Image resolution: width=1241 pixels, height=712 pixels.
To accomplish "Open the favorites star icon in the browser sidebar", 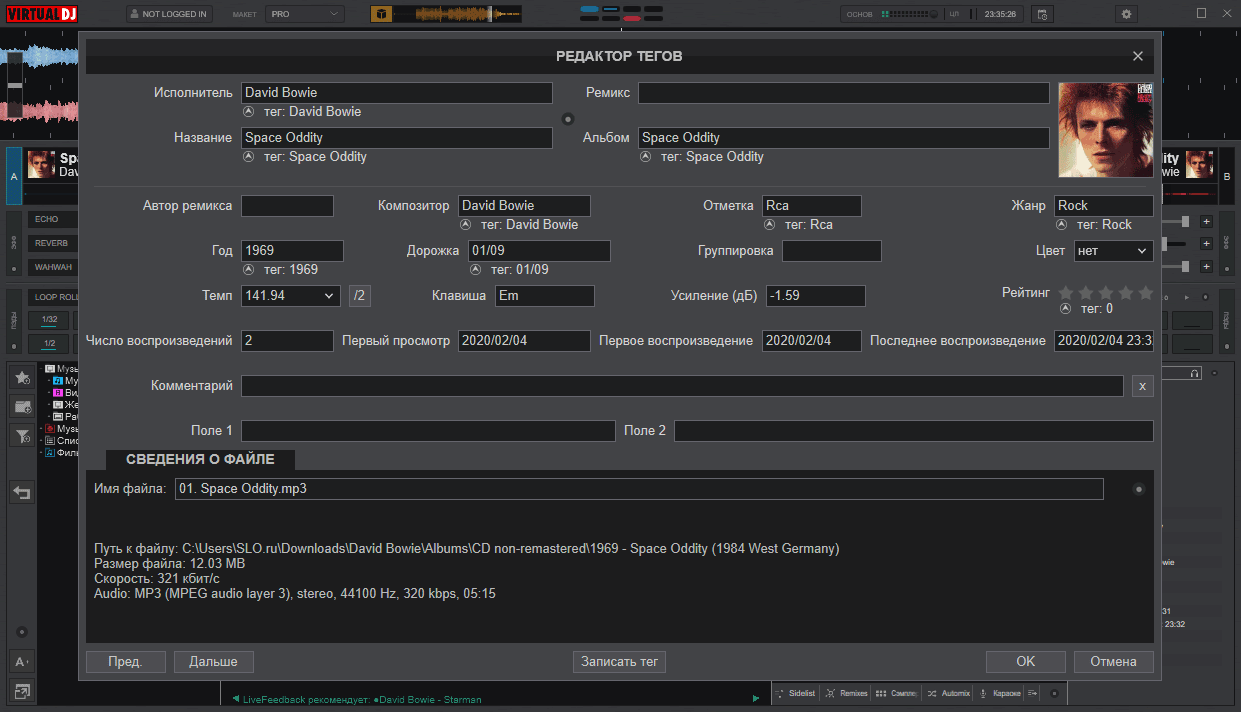I will [22, 377].
